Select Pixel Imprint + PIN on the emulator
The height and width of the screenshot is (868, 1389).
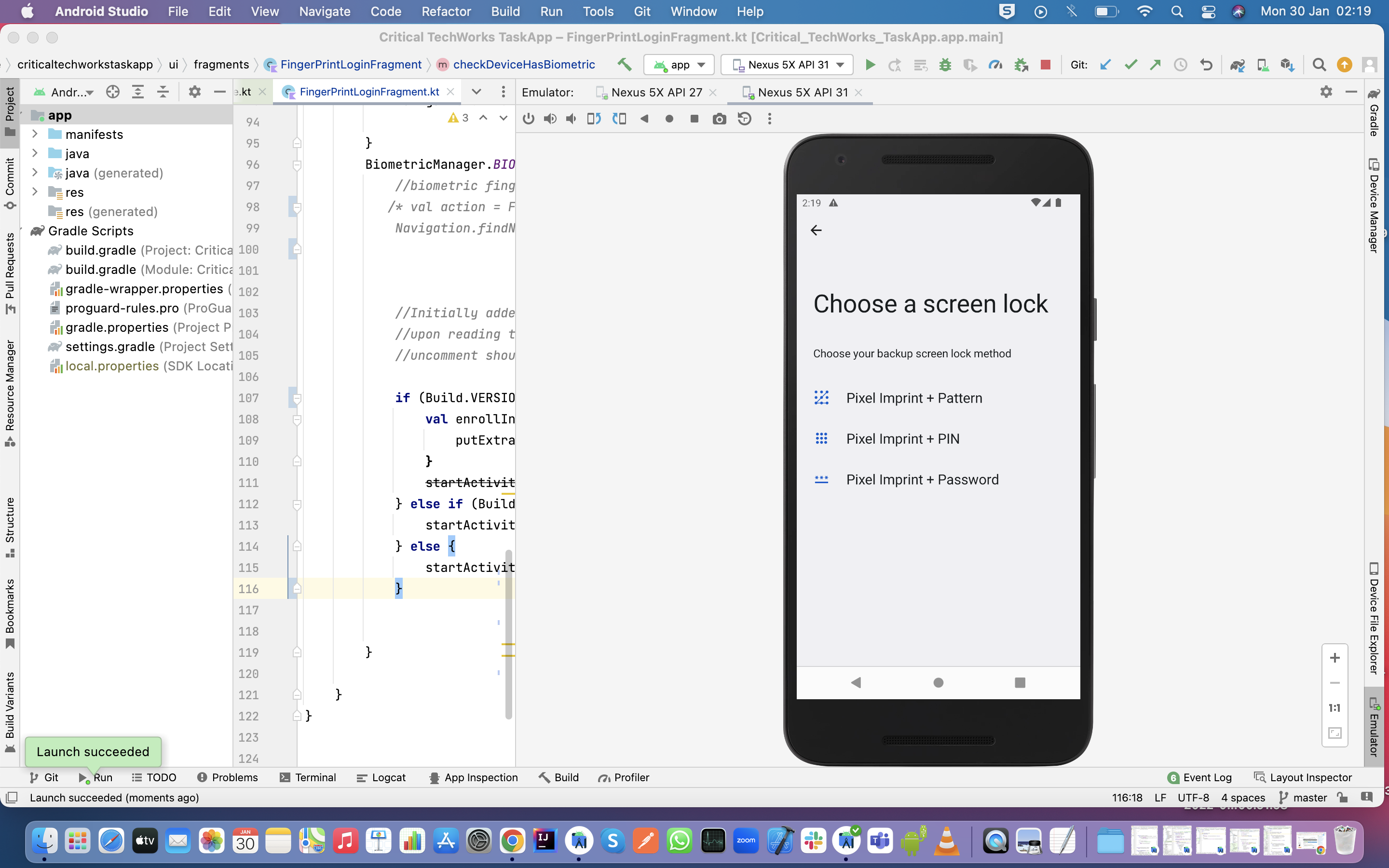pos(902,438)
